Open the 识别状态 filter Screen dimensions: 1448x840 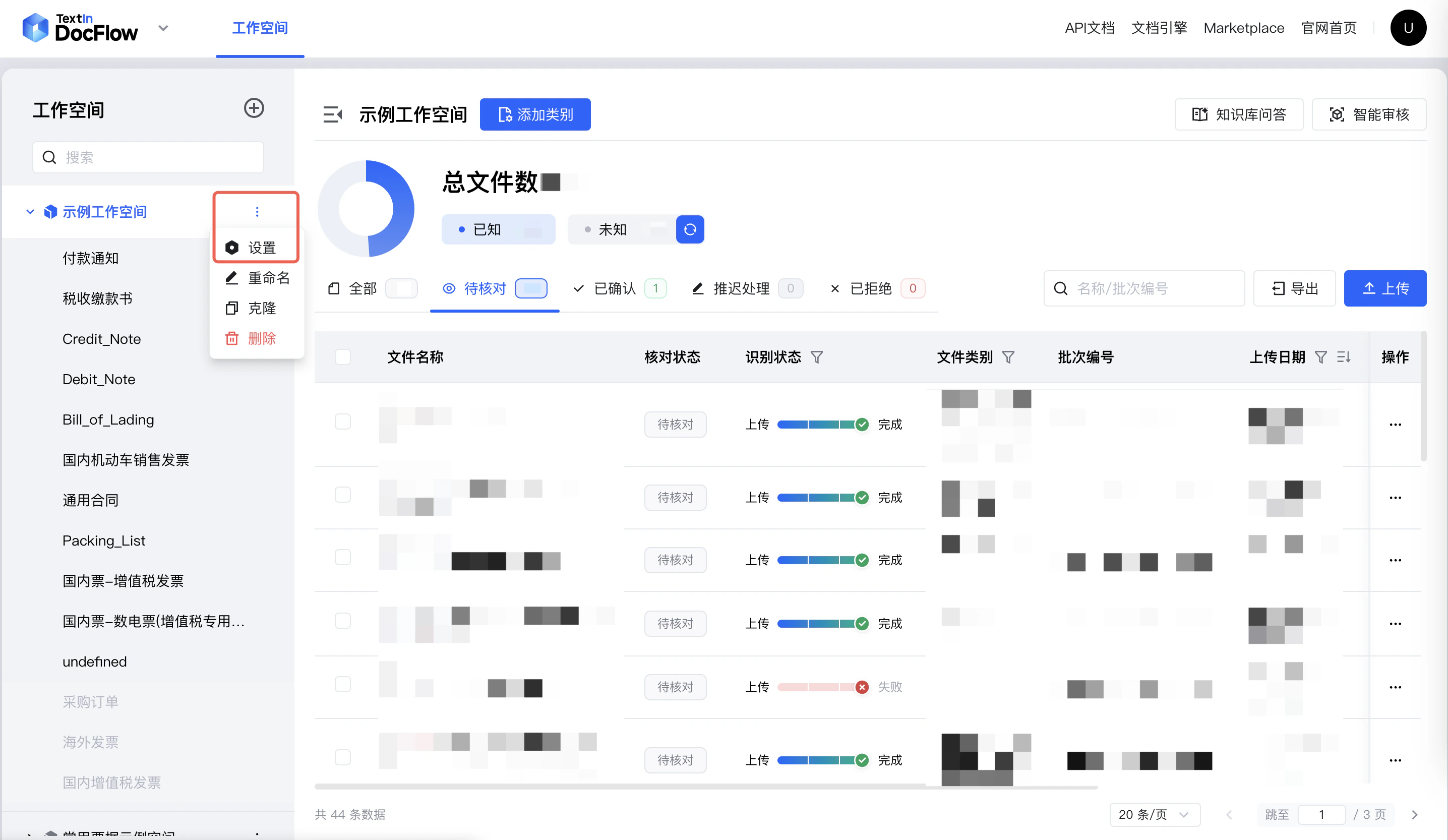click(x=818, y=357)
